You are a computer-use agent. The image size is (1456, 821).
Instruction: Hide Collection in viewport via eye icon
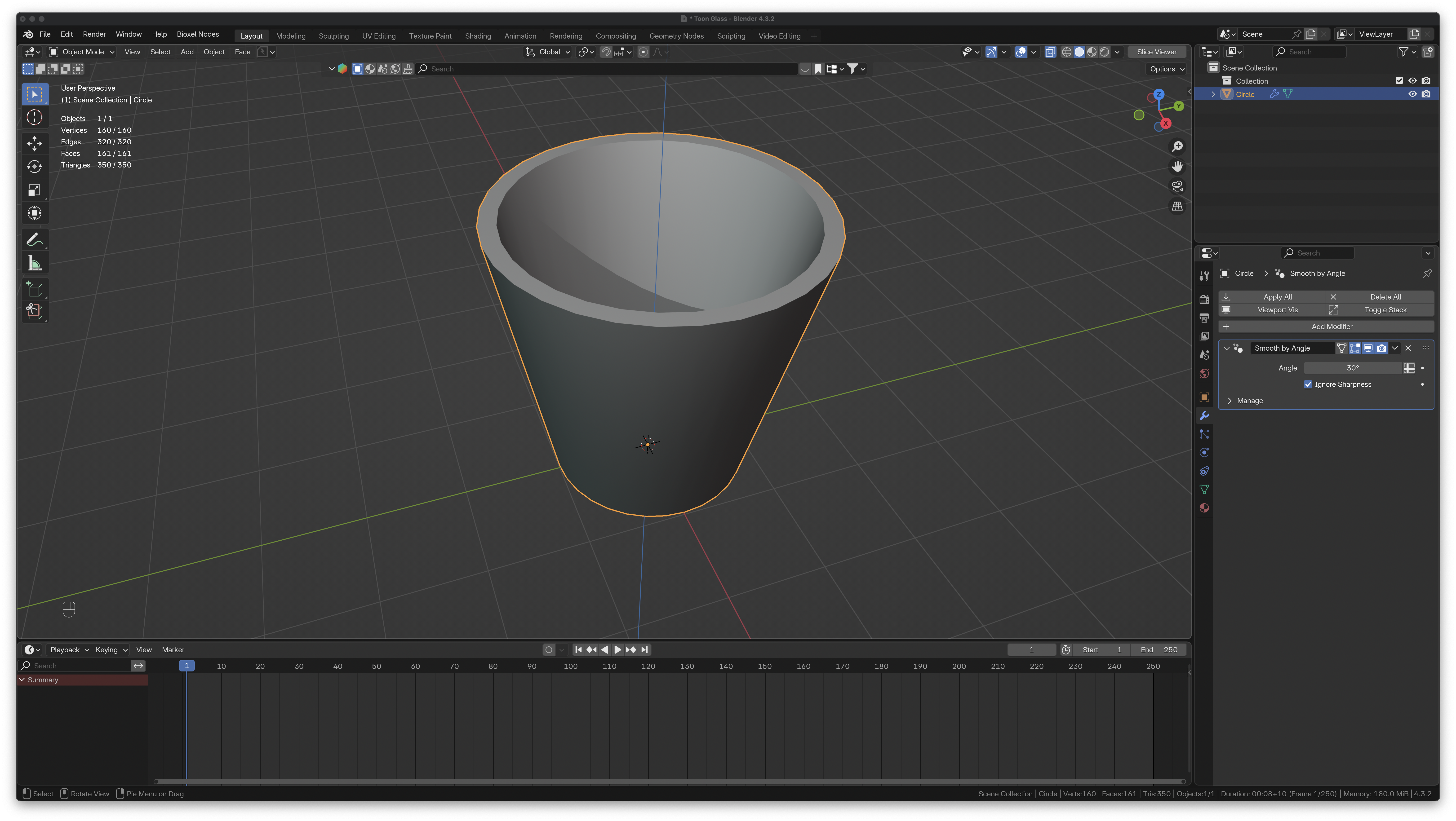1412,81
